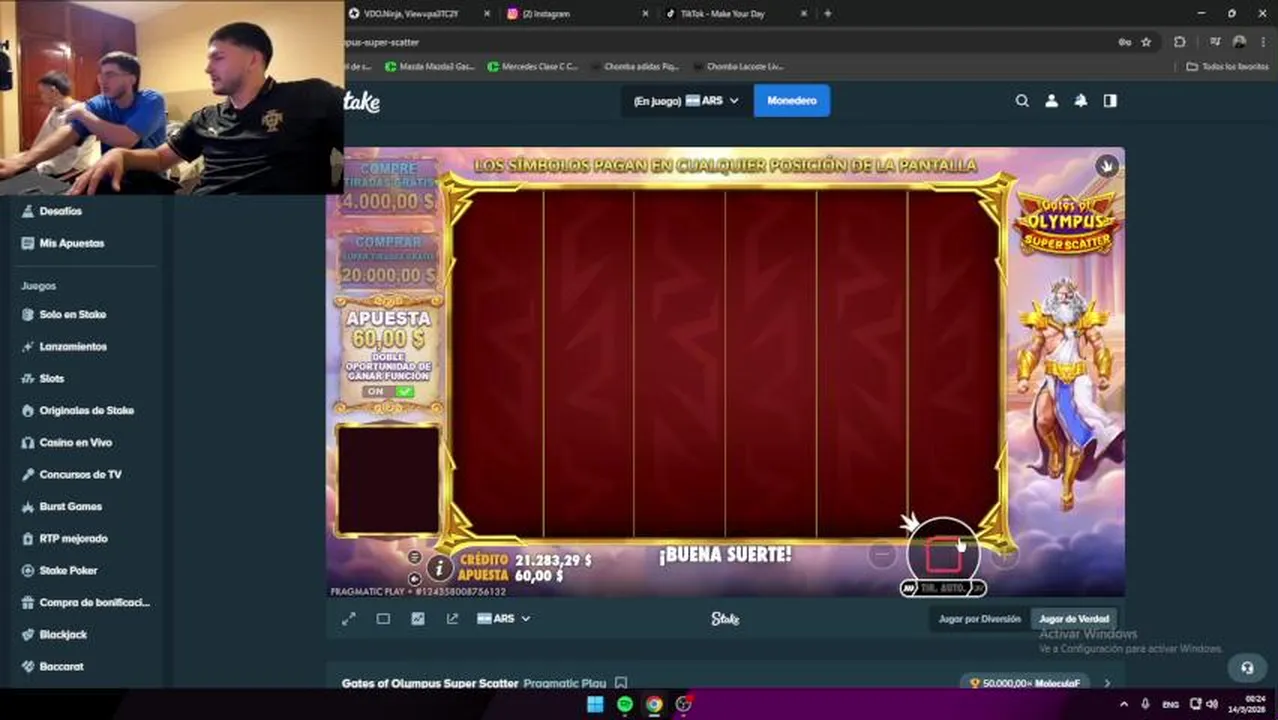
Task: Open Windows Start menu
Action: [595, 704]
